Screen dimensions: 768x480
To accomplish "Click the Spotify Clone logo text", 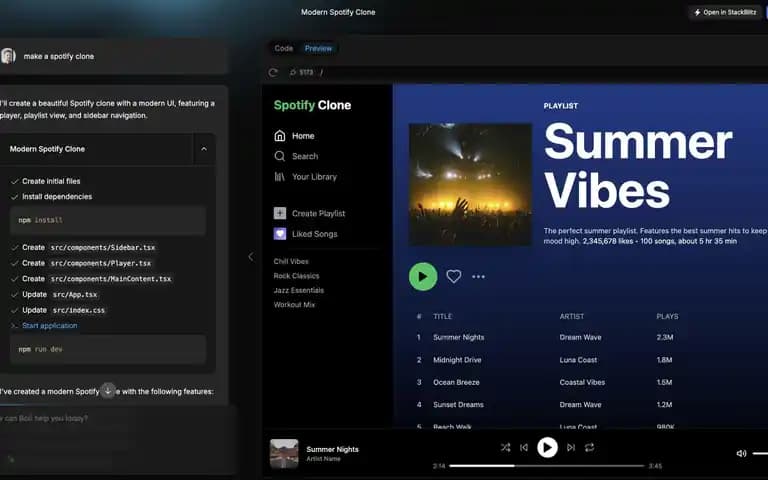I will pos(312,105).
